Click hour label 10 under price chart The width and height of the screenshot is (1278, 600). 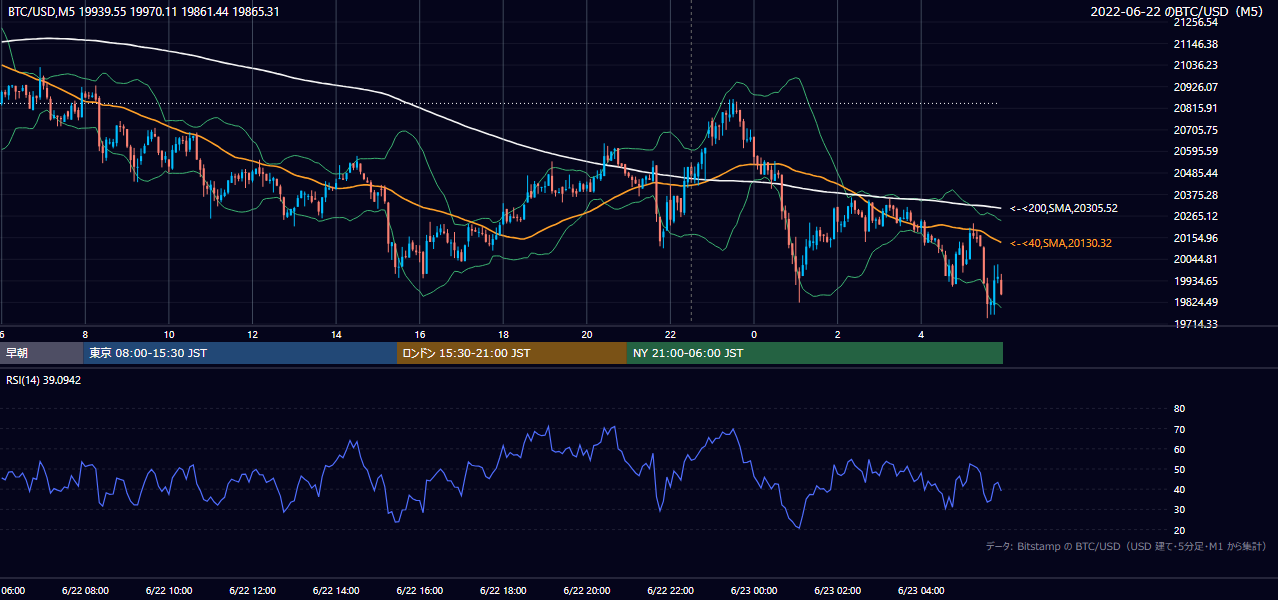[x=169, y=334]
